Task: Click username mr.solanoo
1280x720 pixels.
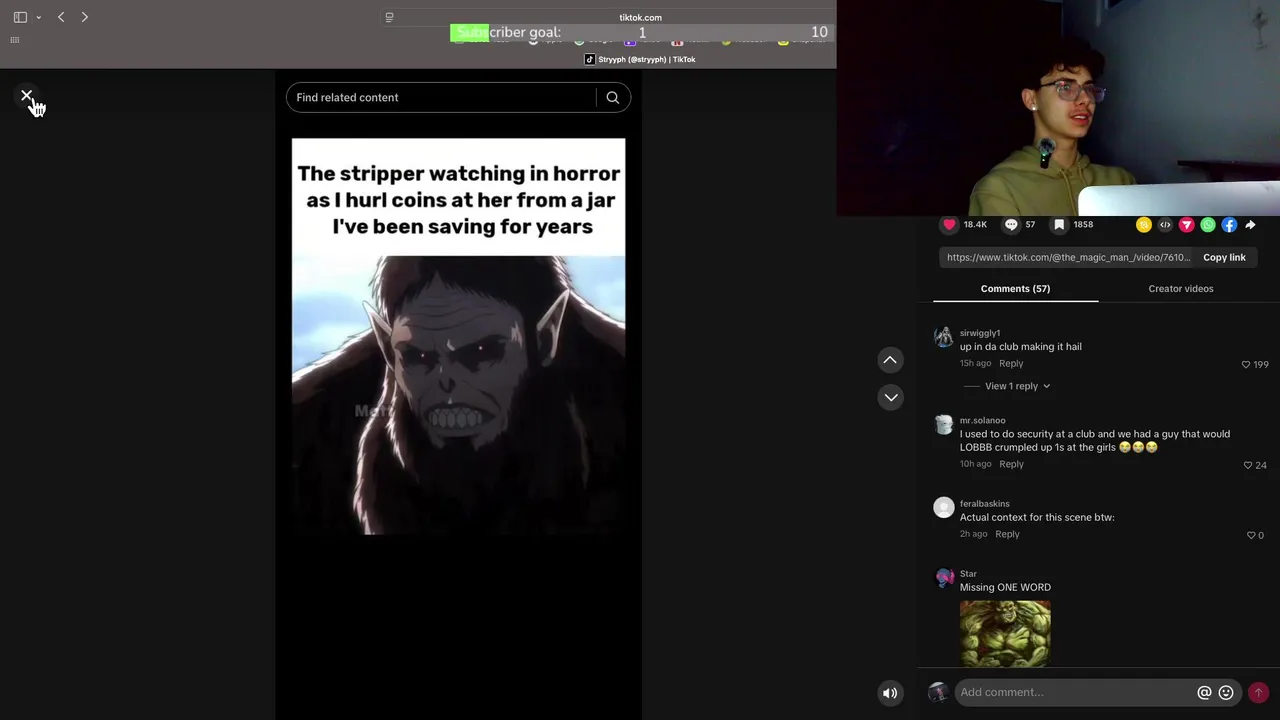Action: point(983,420)
